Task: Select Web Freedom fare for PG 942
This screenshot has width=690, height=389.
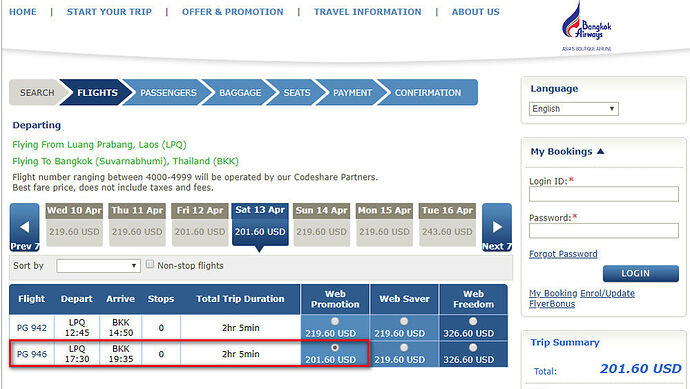Action: 473,321
